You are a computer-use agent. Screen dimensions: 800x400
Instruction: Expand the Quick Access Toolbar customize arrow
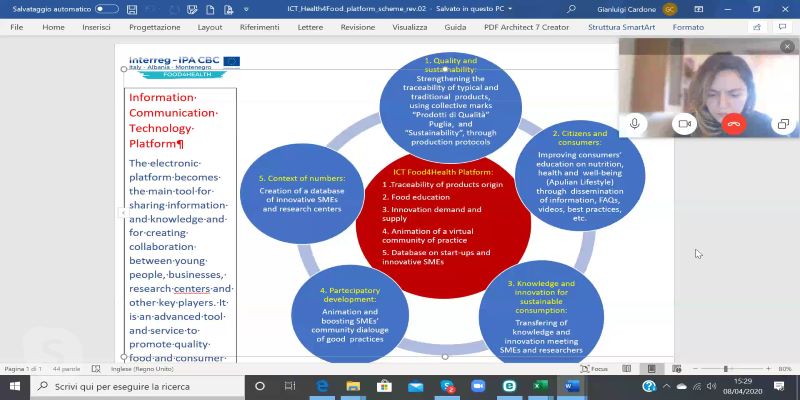(246, 9)
